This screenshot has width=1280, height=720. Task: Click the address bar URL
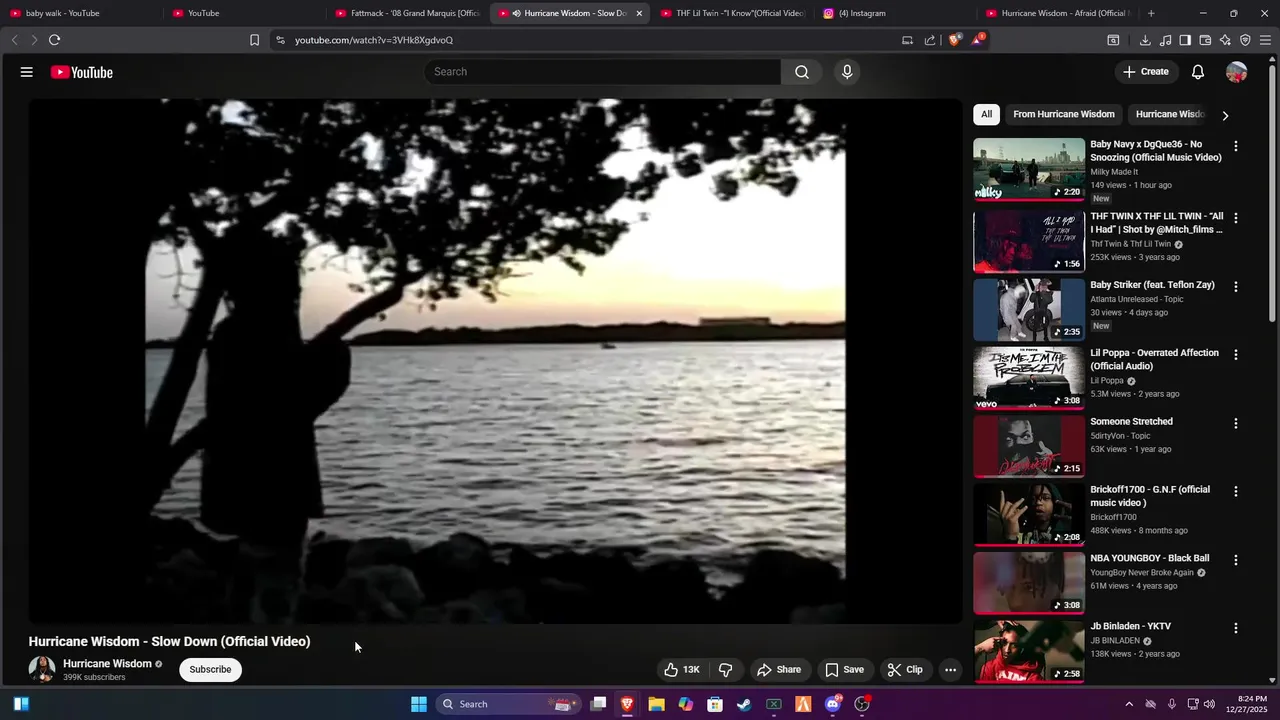(374, 40)
